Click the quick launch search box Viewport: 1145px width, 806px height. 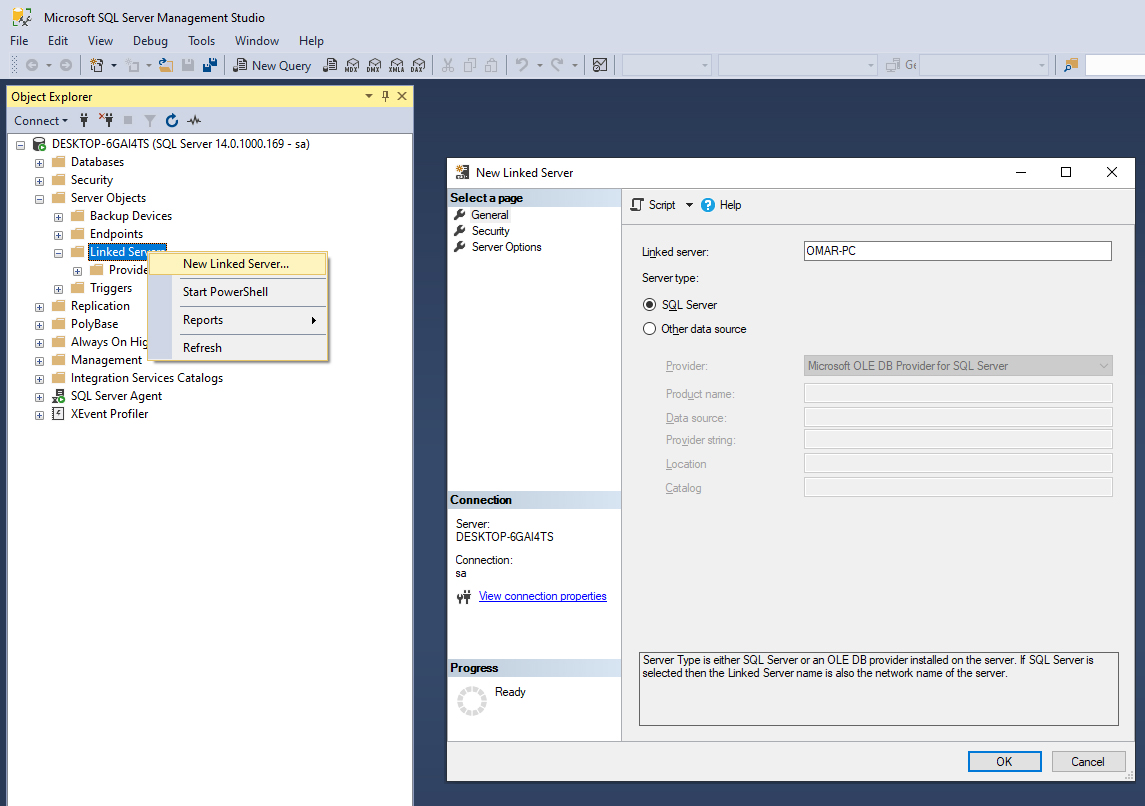1115,65
